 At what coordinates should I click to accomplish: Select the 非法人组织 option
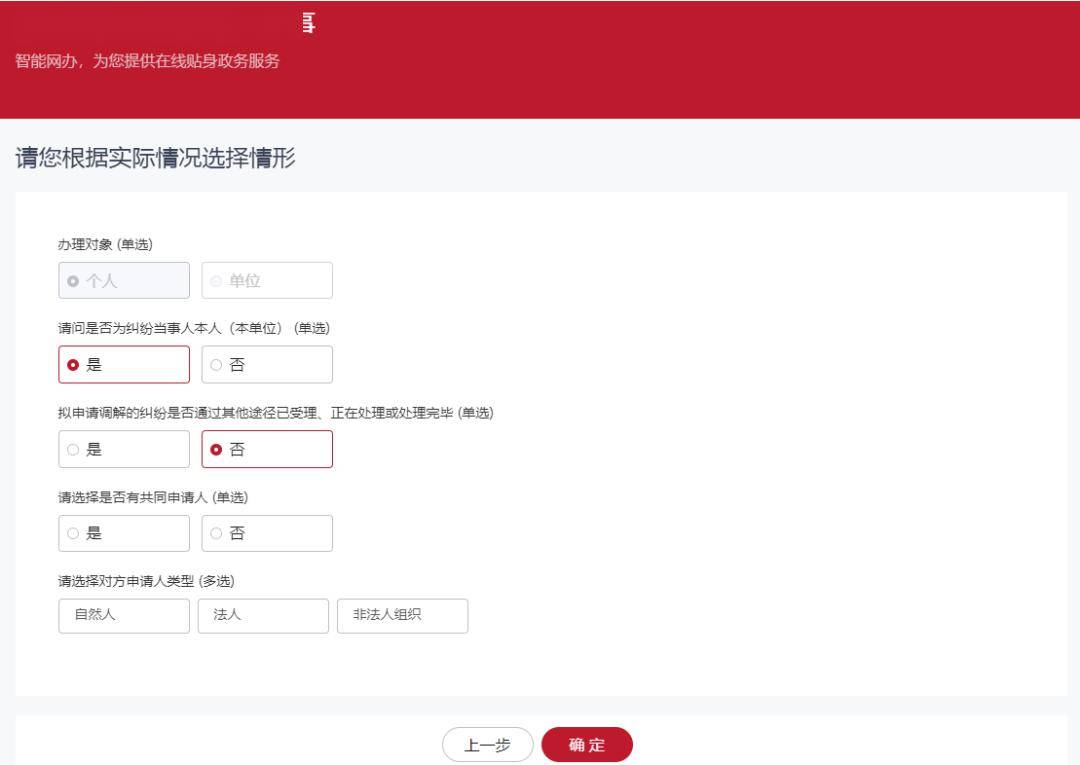[x=402, y=616]
